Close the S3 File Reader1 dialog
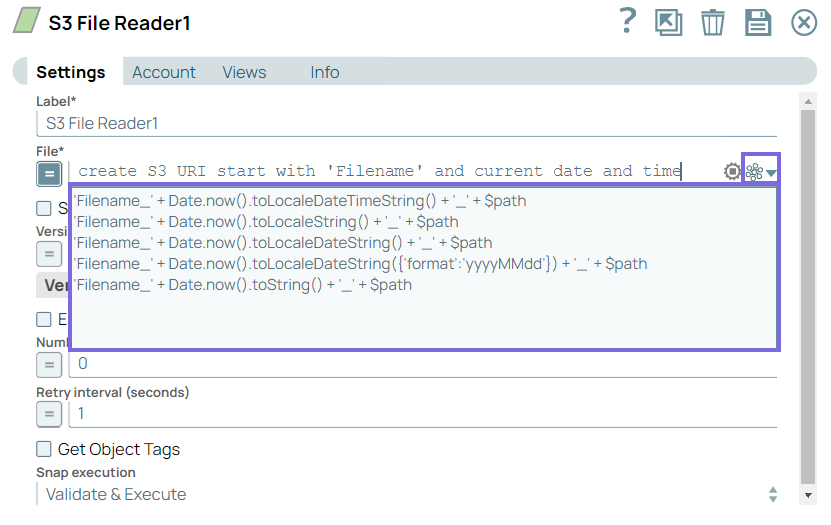831x525 pixels. point(804,22)
